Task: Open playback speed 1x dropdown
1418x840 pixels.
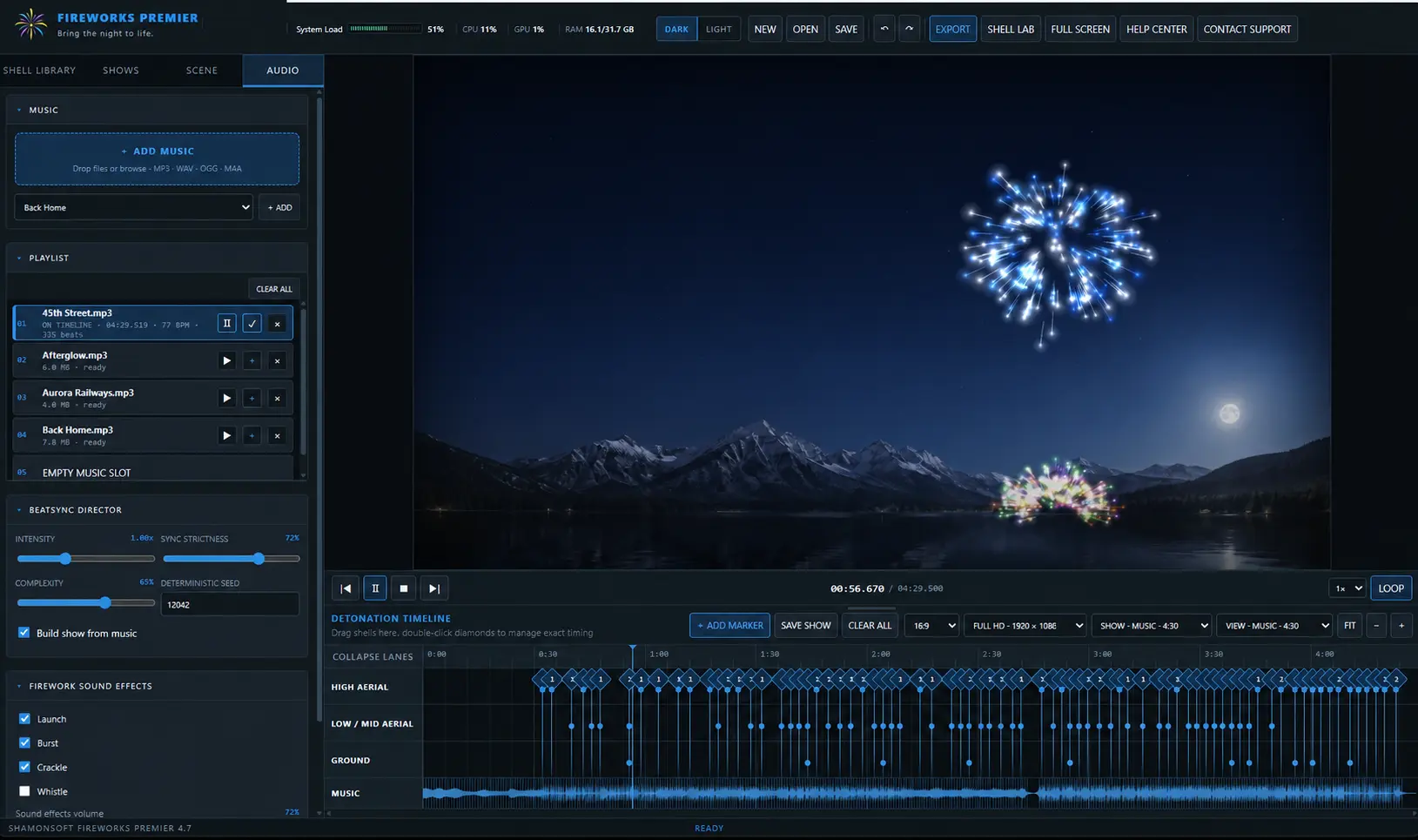Action: pos(1348,588)
